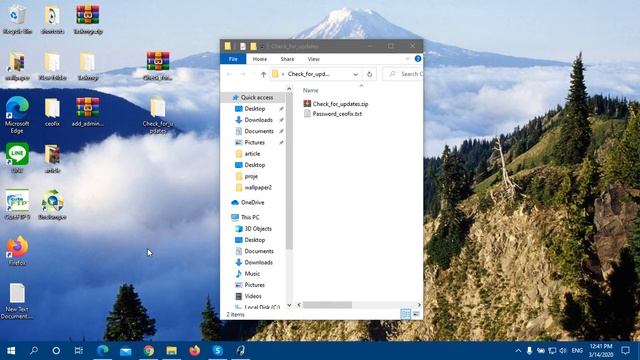The width and height of the screenshot is (640, 360).
Task: Open Mail app from taskbar
Action: pos(126,351)
